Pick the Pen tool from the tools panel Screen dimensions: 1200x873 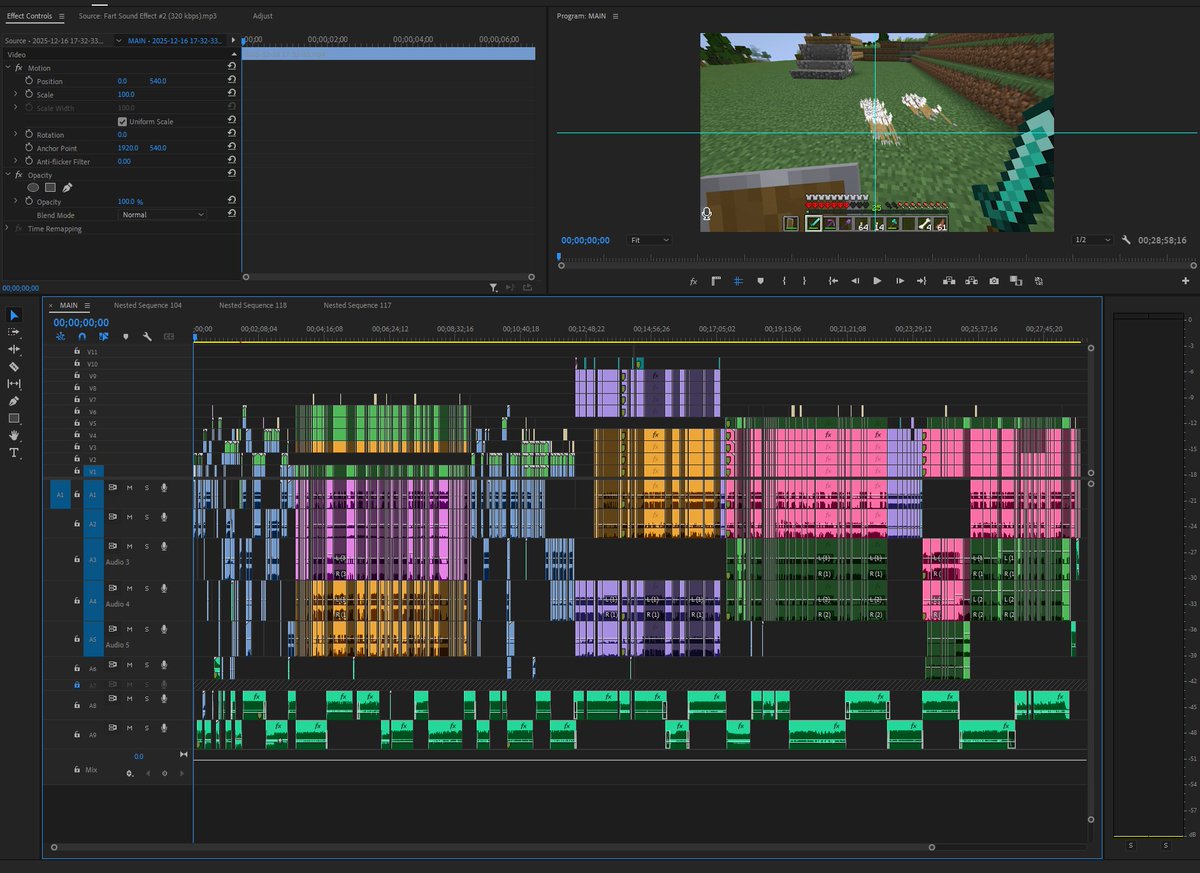tap(14, 398)
